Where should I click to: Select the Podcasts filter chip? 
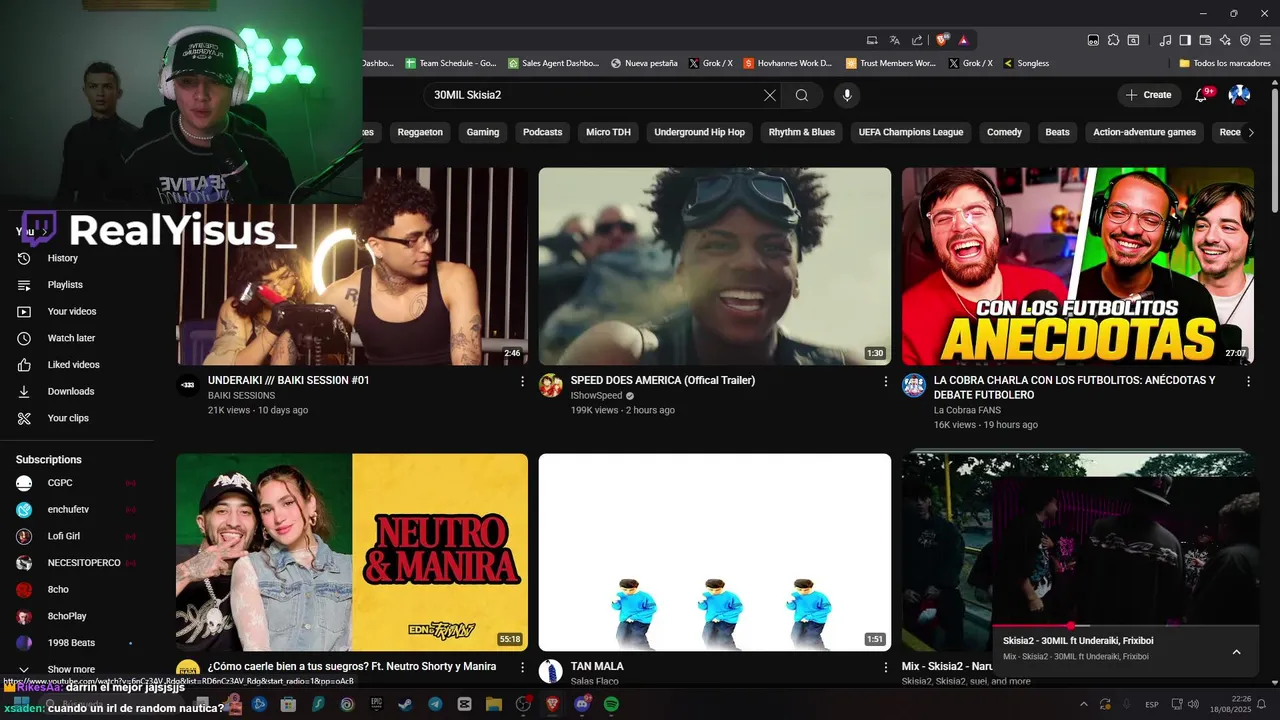coord(543,132)
